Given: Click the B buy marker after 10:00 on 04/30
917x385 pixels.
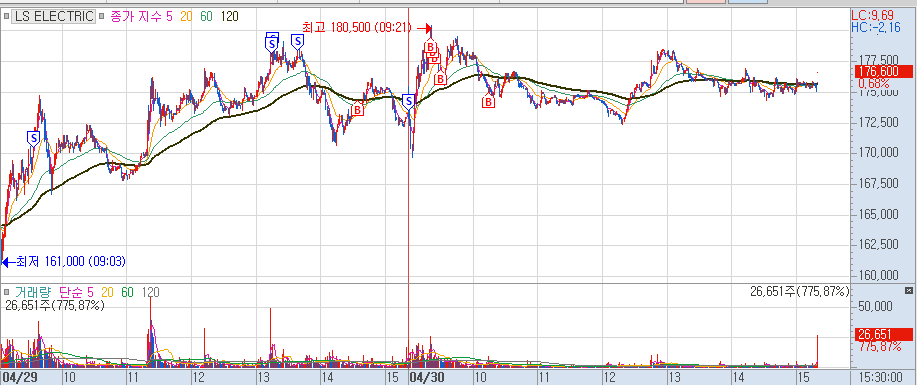Looking at the screenshot, I should (x=488, y=102).
